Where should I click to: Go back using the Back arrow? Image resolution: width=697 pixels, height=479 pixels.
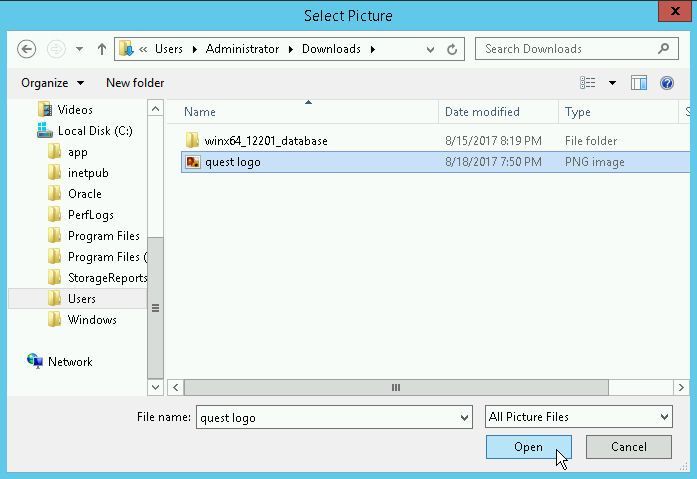pos(26,49)
